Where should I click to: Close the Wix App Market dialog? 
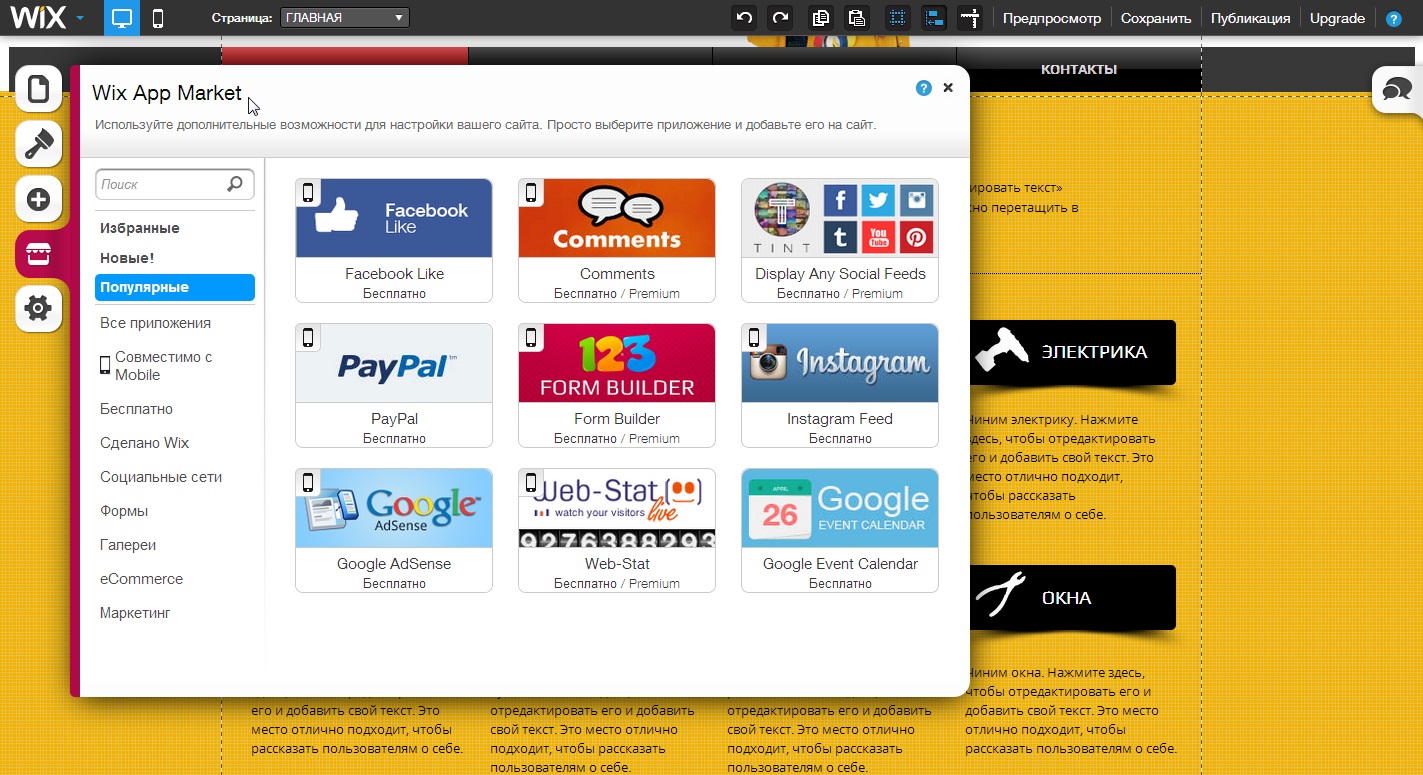(948, 88)
